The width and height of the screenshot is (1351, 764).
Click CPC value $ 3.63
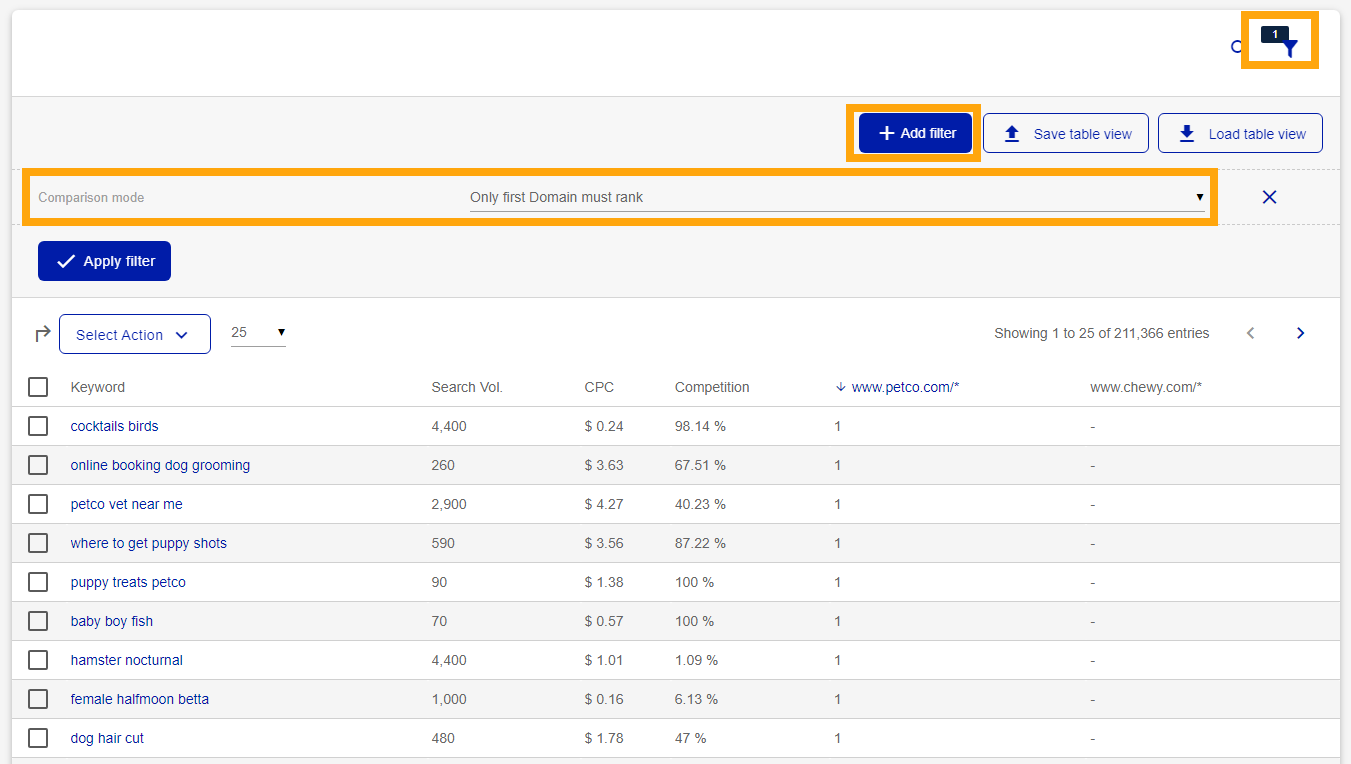click(604, 465)
